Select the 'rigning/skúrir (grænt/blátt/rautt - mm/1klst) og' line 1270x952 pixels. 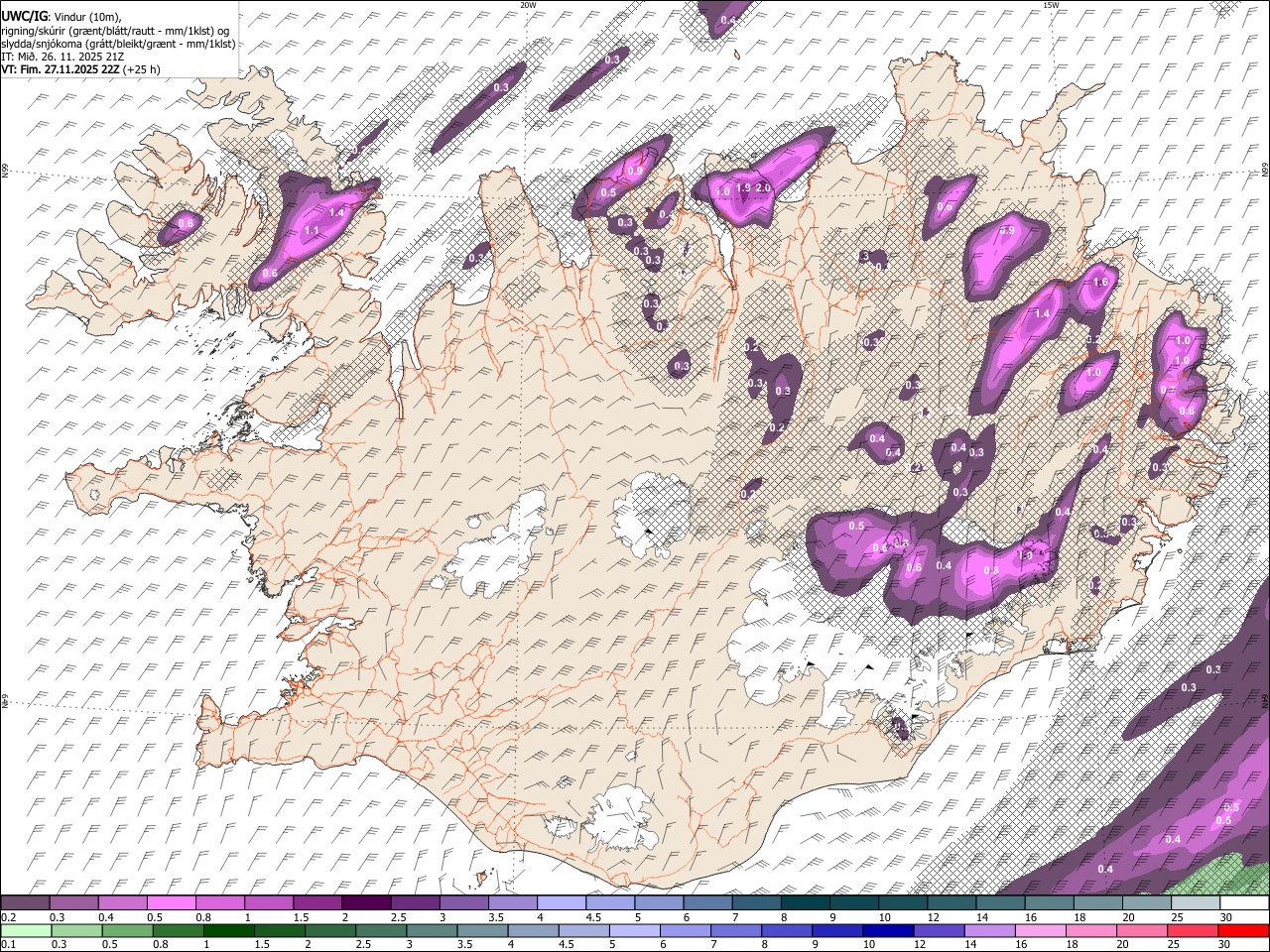(x=116, y=30)
